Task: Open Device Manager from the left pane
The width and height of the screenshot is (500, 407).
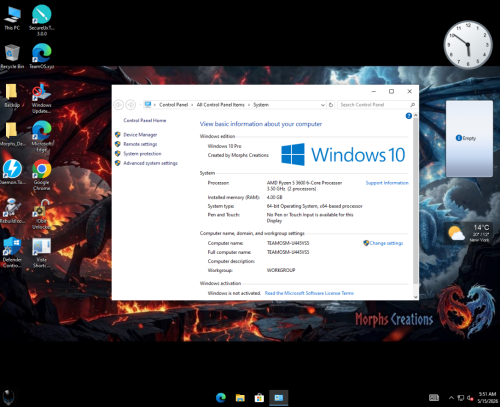Action: point(140,135)
